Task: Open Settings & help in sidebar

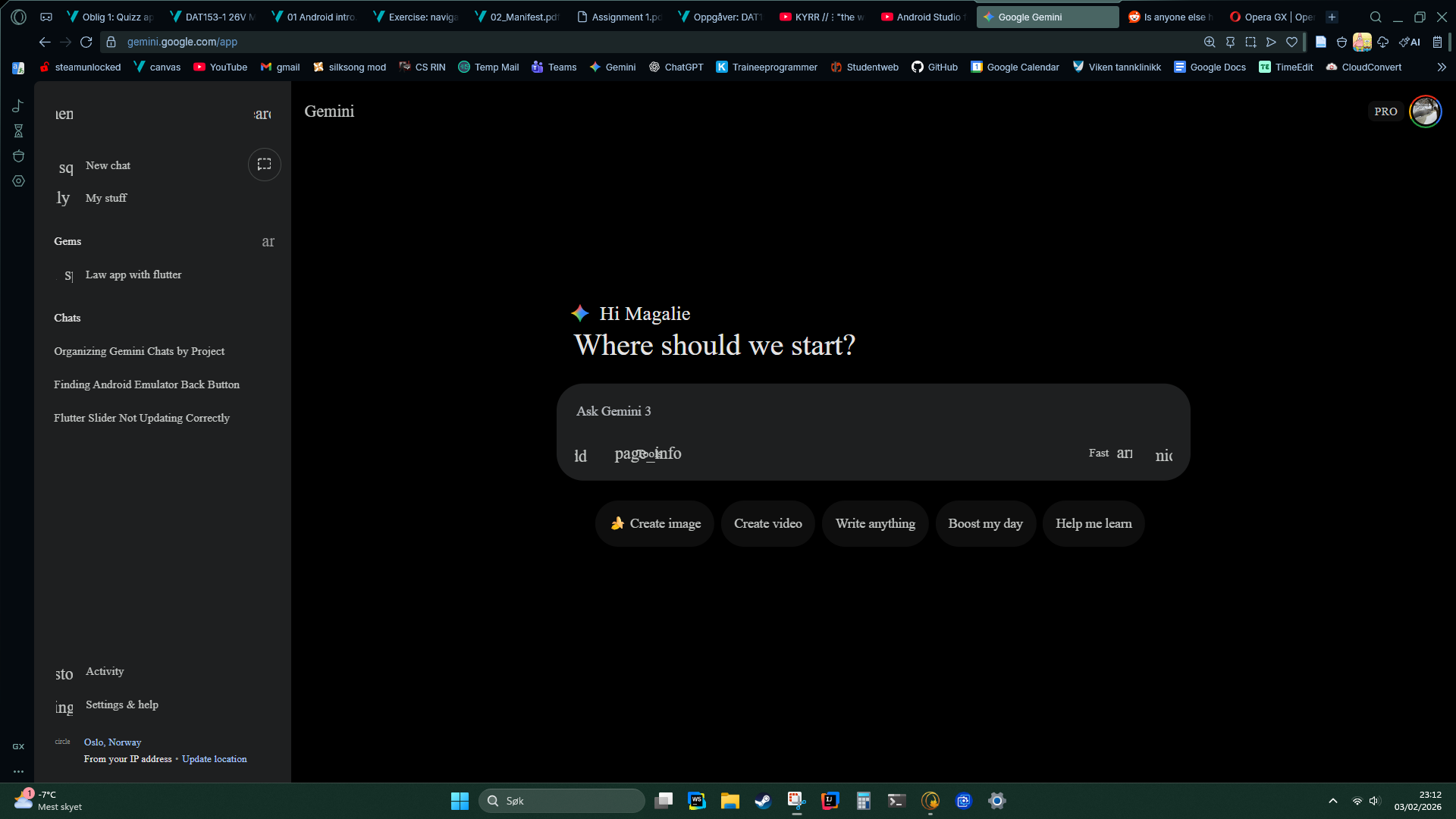Action: pos(121,705)
